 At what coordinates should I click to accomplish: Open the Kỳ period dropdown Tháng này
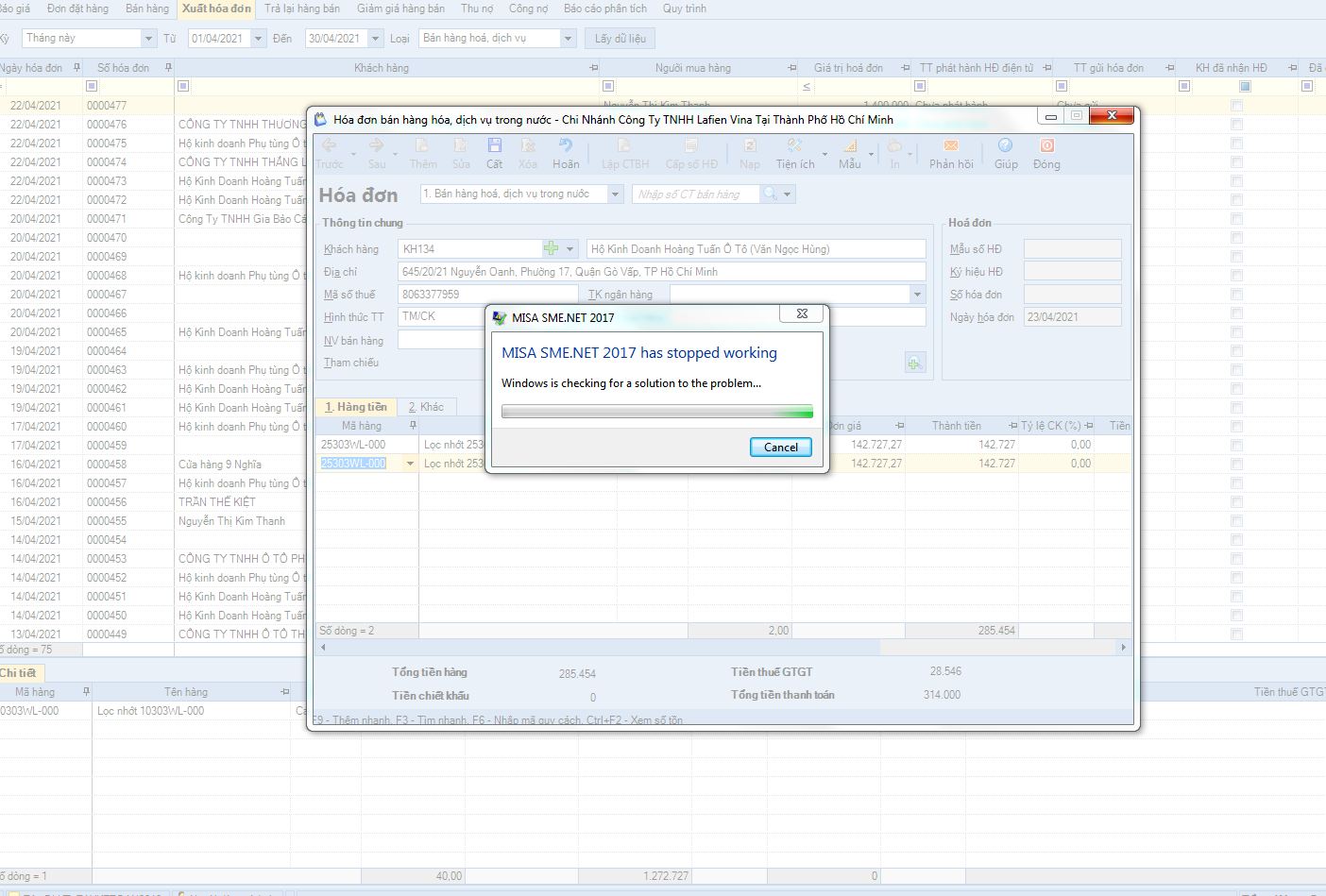point(148,39)
